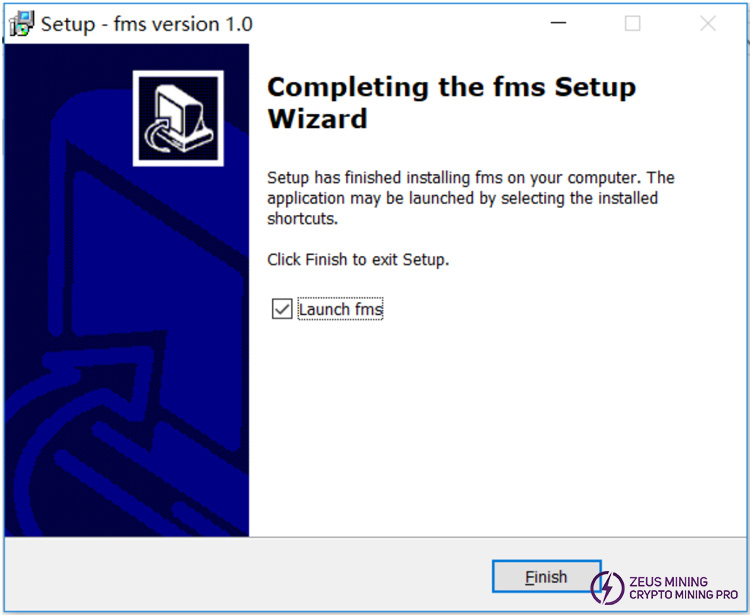This screenshot has width=750, height=615.
Task: Click the computer installer image in banner
Action: [178, 118]
